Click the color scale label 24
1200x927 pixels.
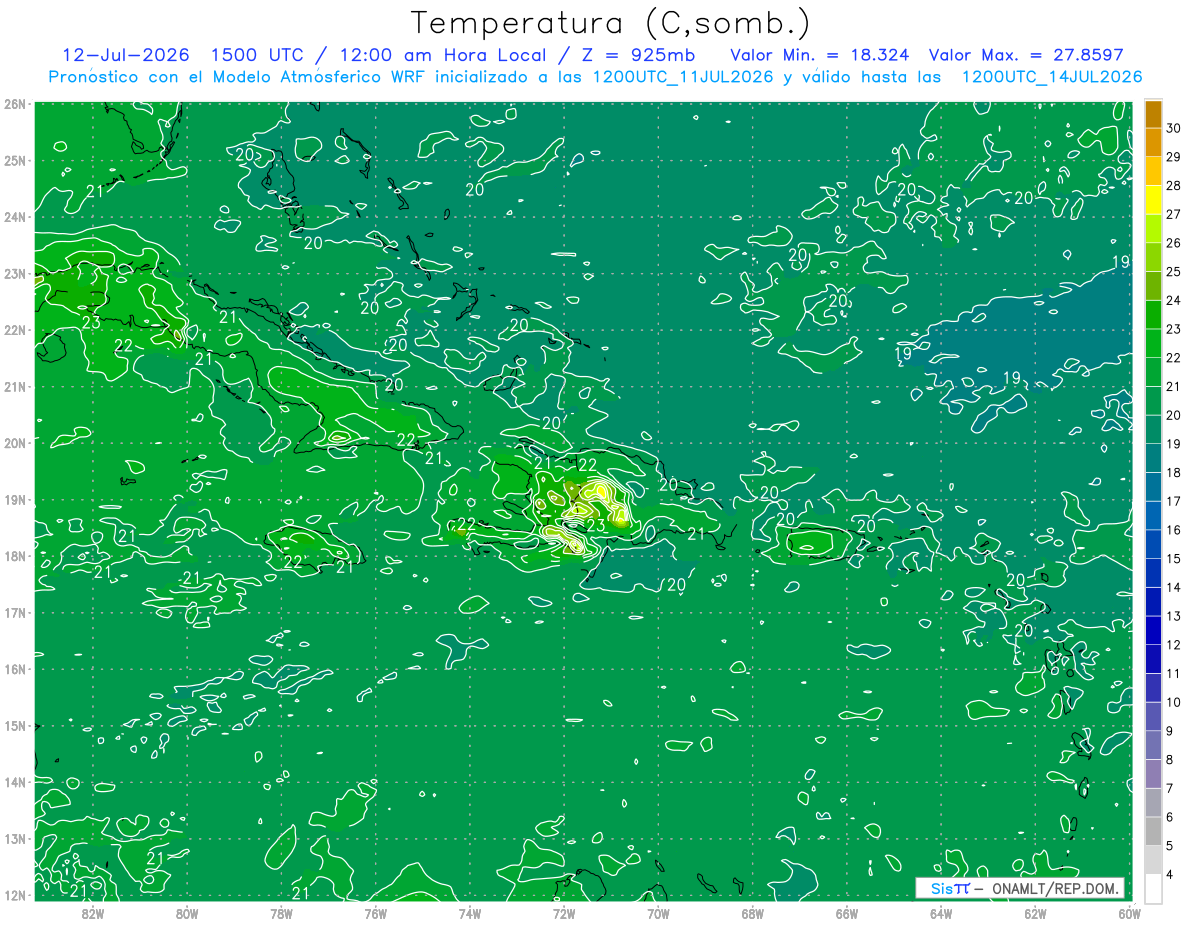(x=1173, y=300)
